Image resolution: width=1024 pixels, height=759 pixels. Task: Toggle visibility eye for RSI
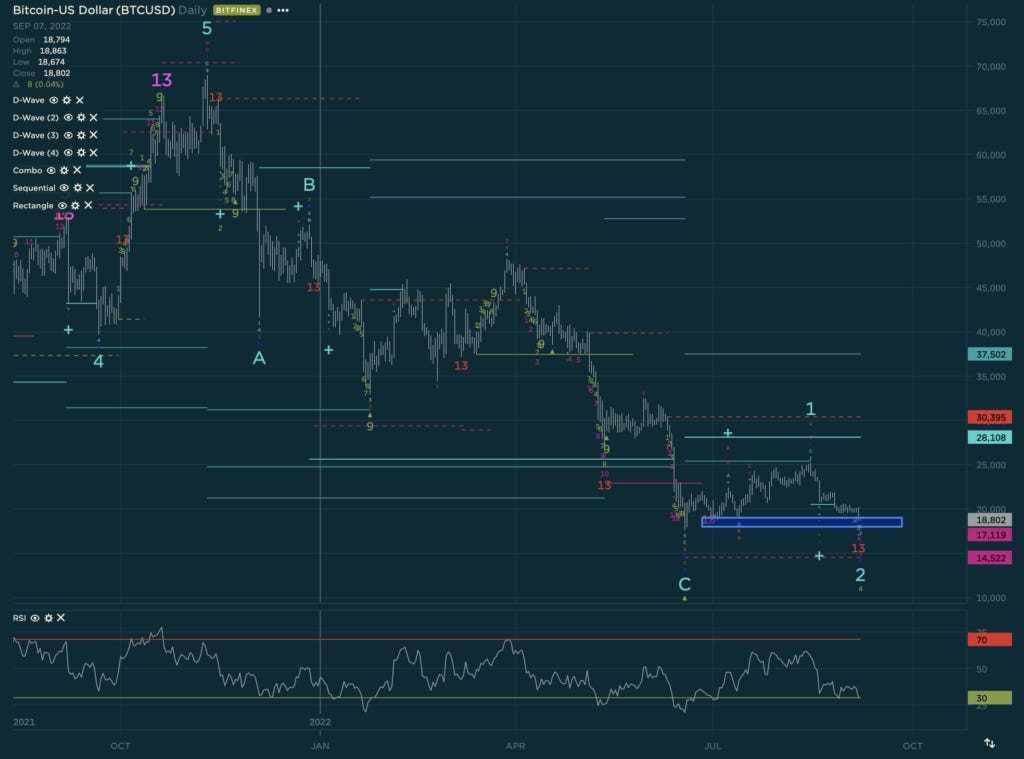pyautogui.click(x=35, y=618)
